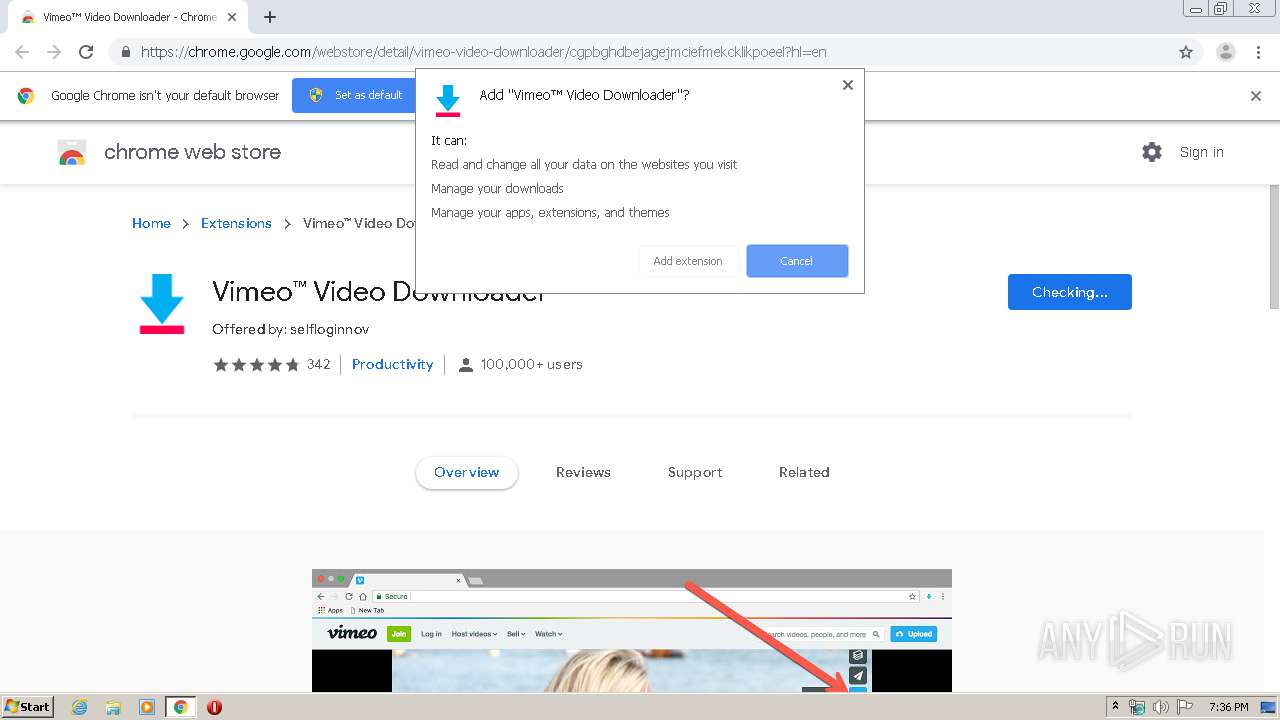
Task: Close the Add extension dialog
Action: click(x=848, y=85)
